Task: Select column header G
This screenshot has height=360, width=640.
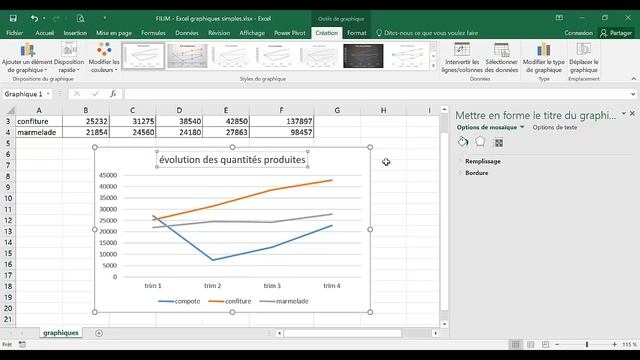Action: coord(337,110)
